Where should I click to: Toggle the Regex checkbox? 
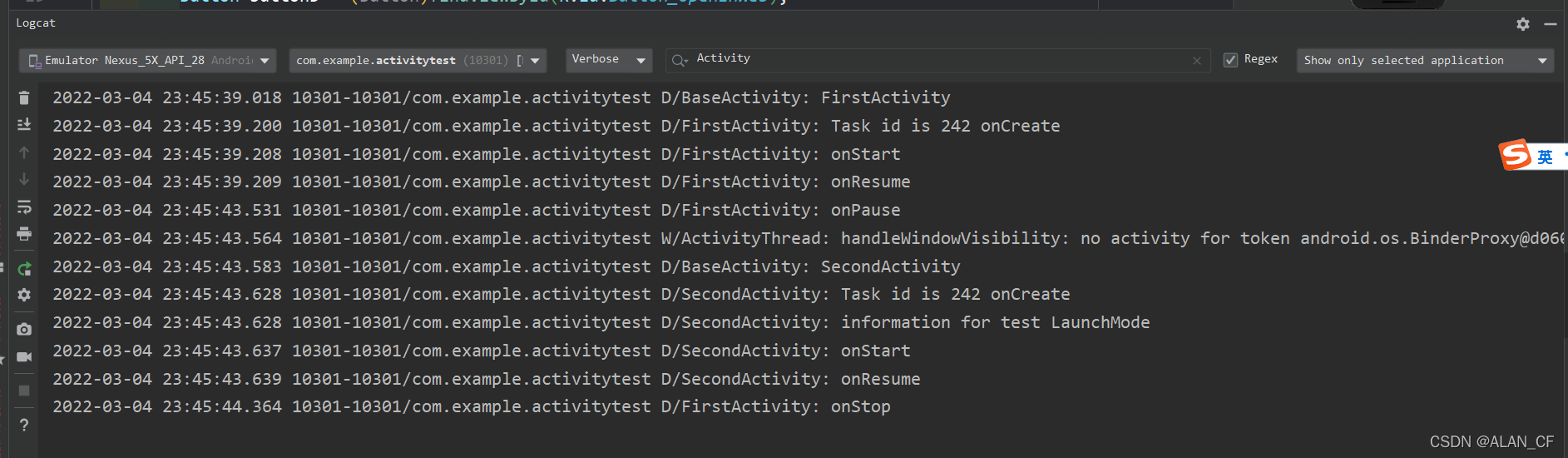(x=1230, y=60)
